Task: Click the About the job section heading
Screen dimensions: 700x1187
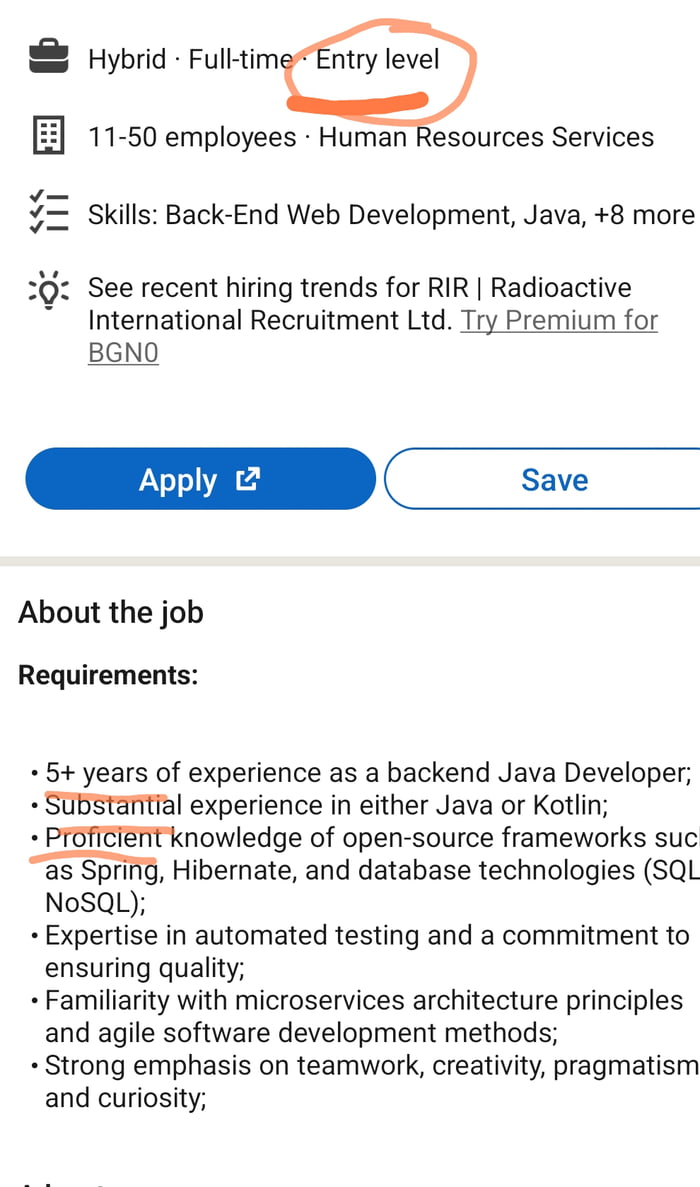Action: point(110,612)
